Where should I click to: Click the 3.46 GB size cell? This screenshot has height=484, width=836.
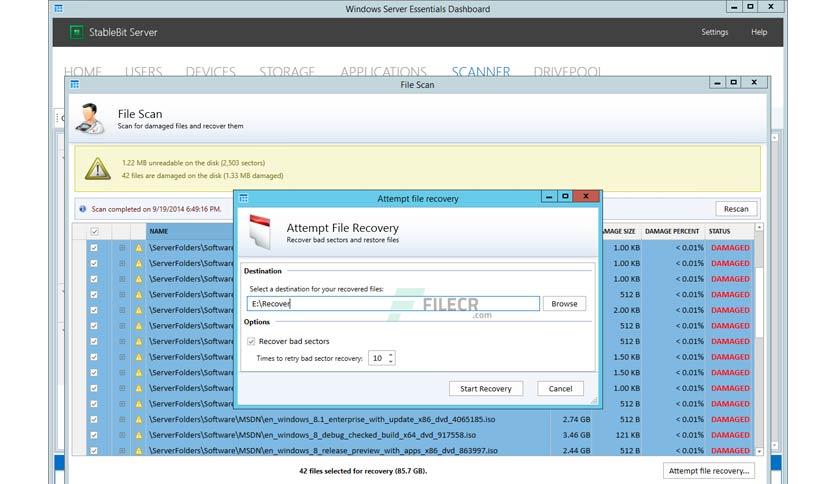click(576, 435)
